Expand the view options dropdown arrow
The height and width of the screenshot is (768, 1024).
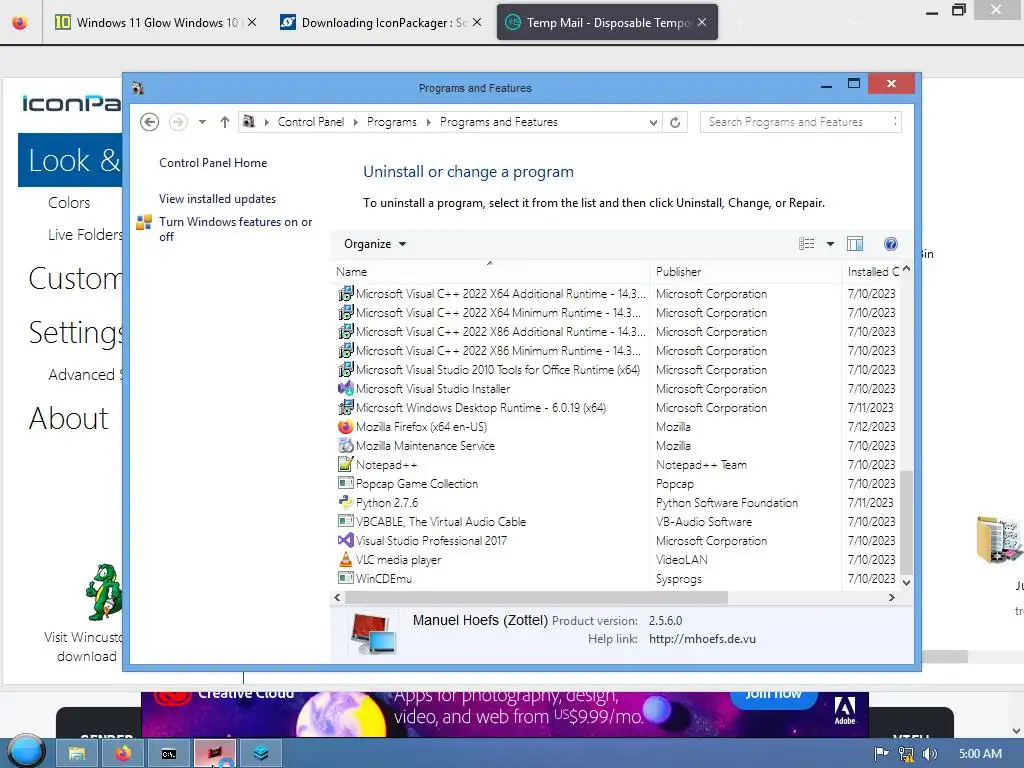click(830, 244)
